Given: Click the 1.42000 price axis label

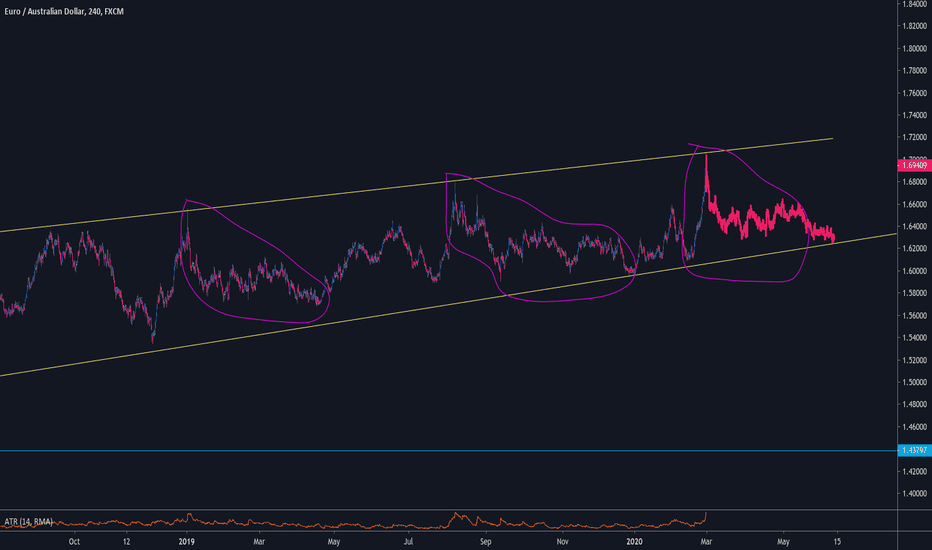Looking at the screenshot, I should coord(915,471).
